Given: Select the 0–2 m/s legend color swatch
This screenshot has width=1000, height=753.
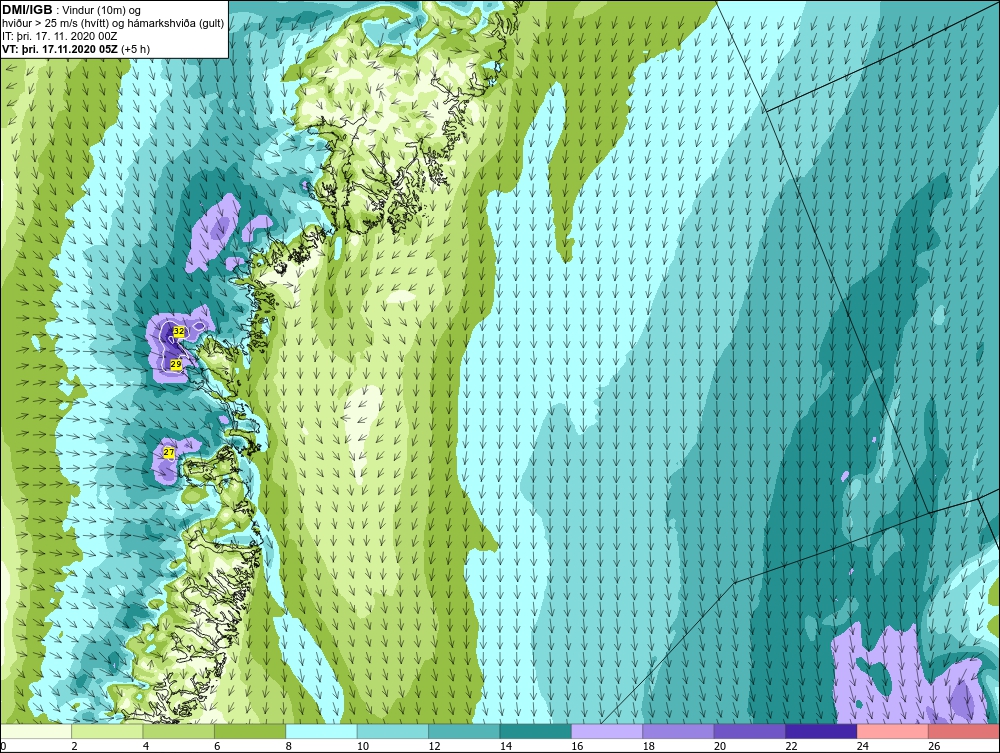Looking at the screenshot, I should click(x=36, y=731).
